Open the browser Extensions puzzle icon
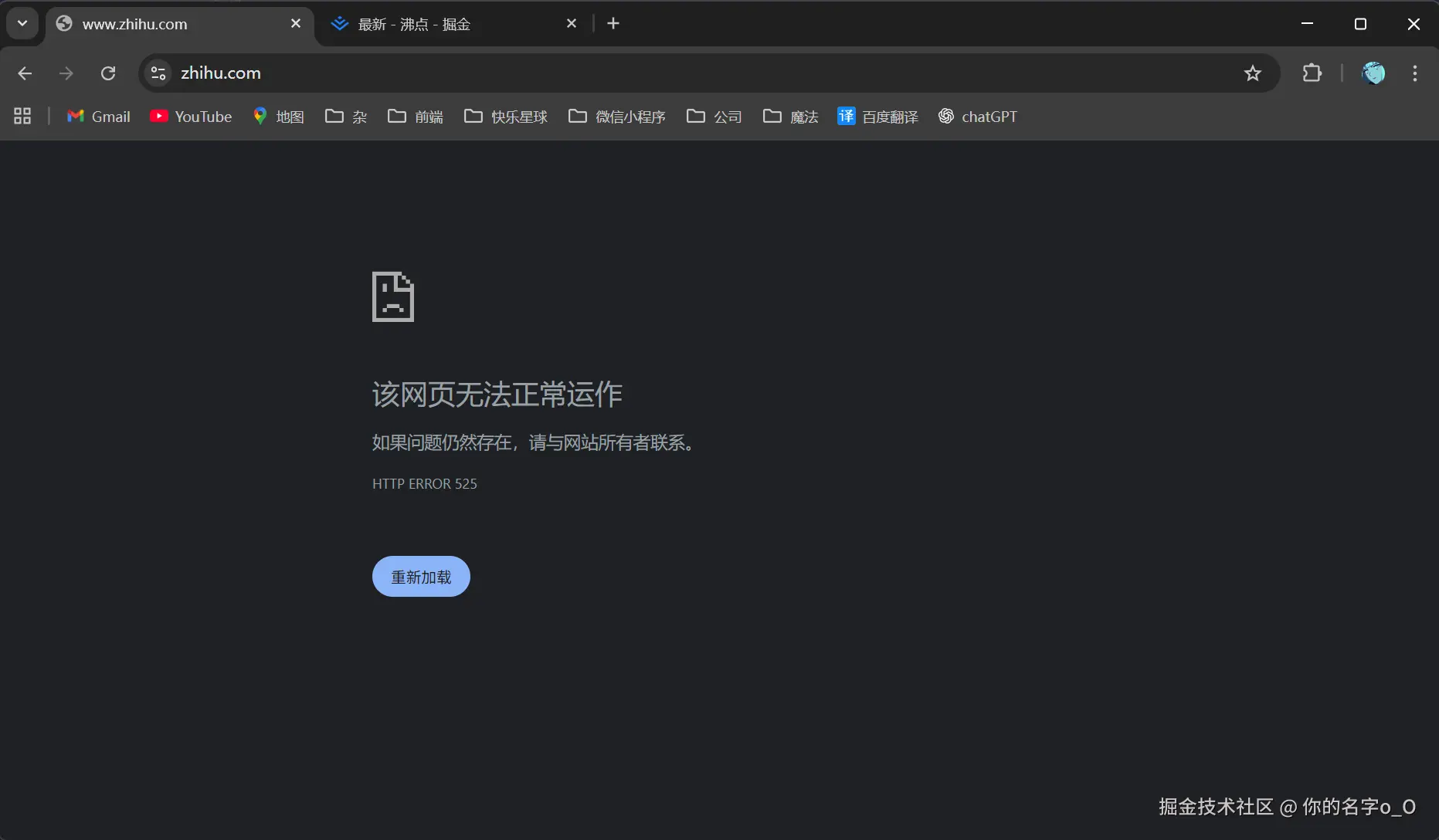1439x840 pixels. coord(1312,73)
